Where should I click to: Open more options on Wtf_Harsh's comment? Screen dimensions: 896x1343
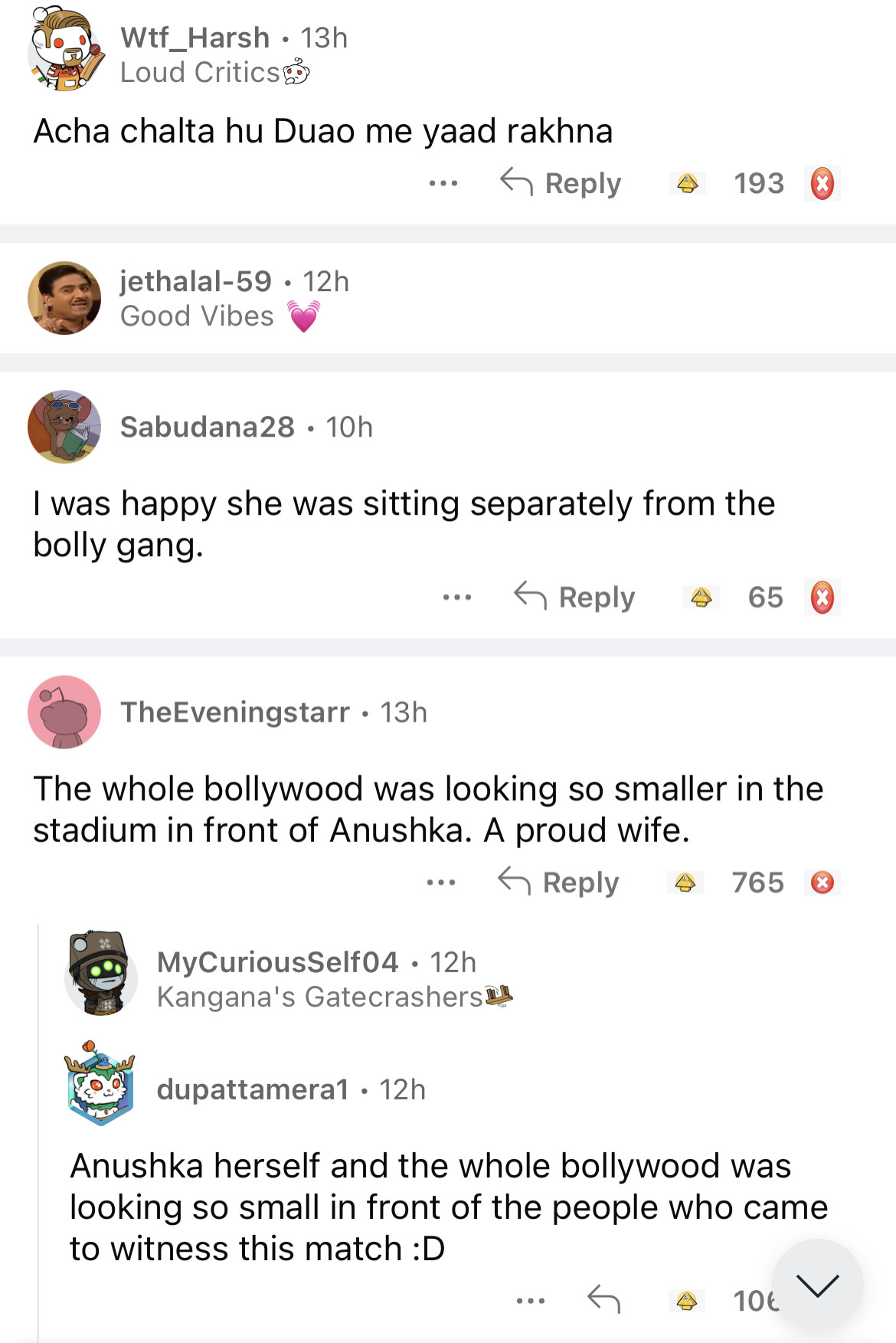443,184
